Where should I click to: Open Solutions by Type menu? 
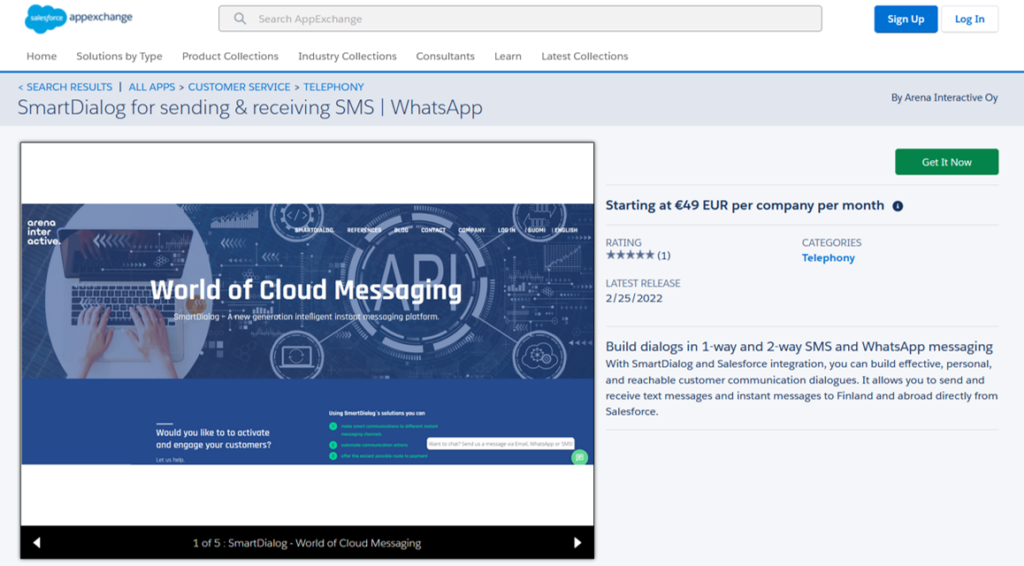click(120, 56)
